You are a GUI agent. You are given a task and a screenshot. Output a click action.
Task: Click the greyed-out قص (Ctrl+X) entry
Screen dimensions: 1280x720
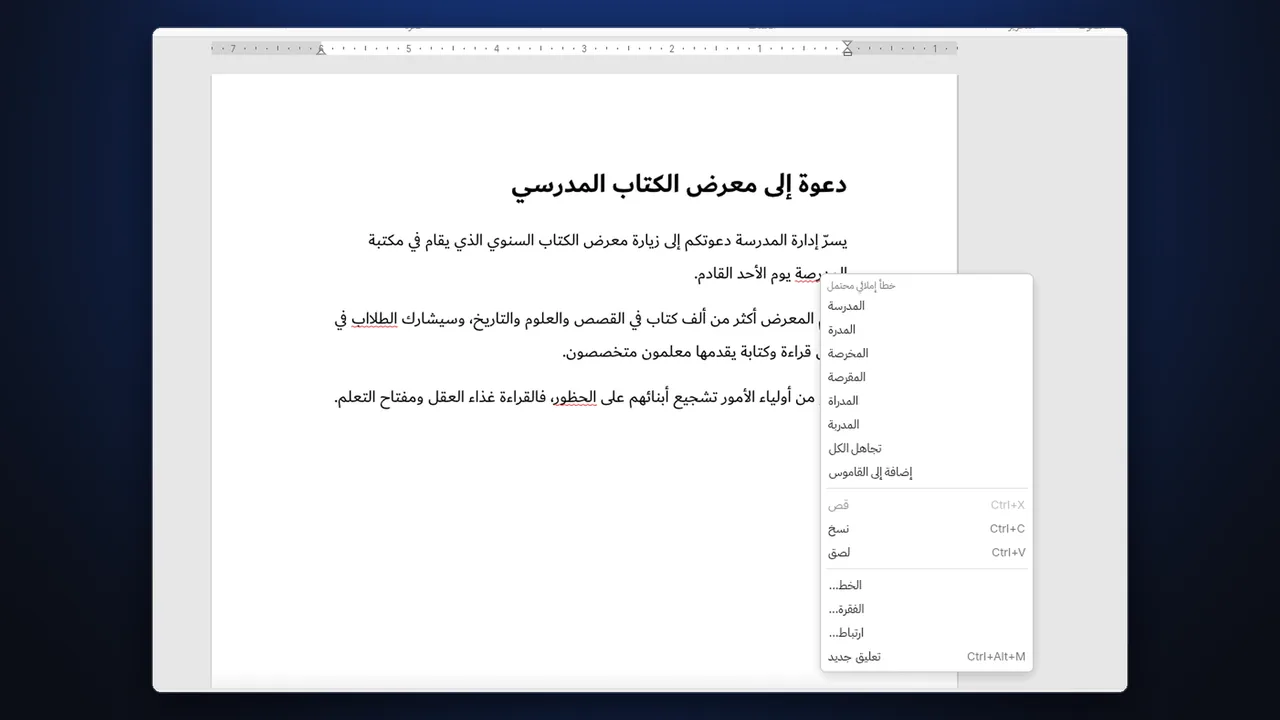click(927, 505)
